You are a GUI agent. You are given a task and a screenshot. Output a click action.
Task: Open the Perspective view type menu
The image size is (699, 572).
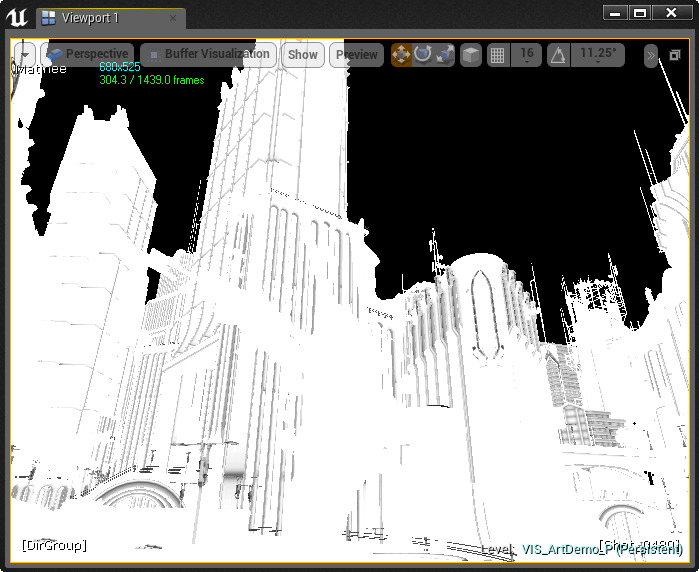[x=88, y=55]
